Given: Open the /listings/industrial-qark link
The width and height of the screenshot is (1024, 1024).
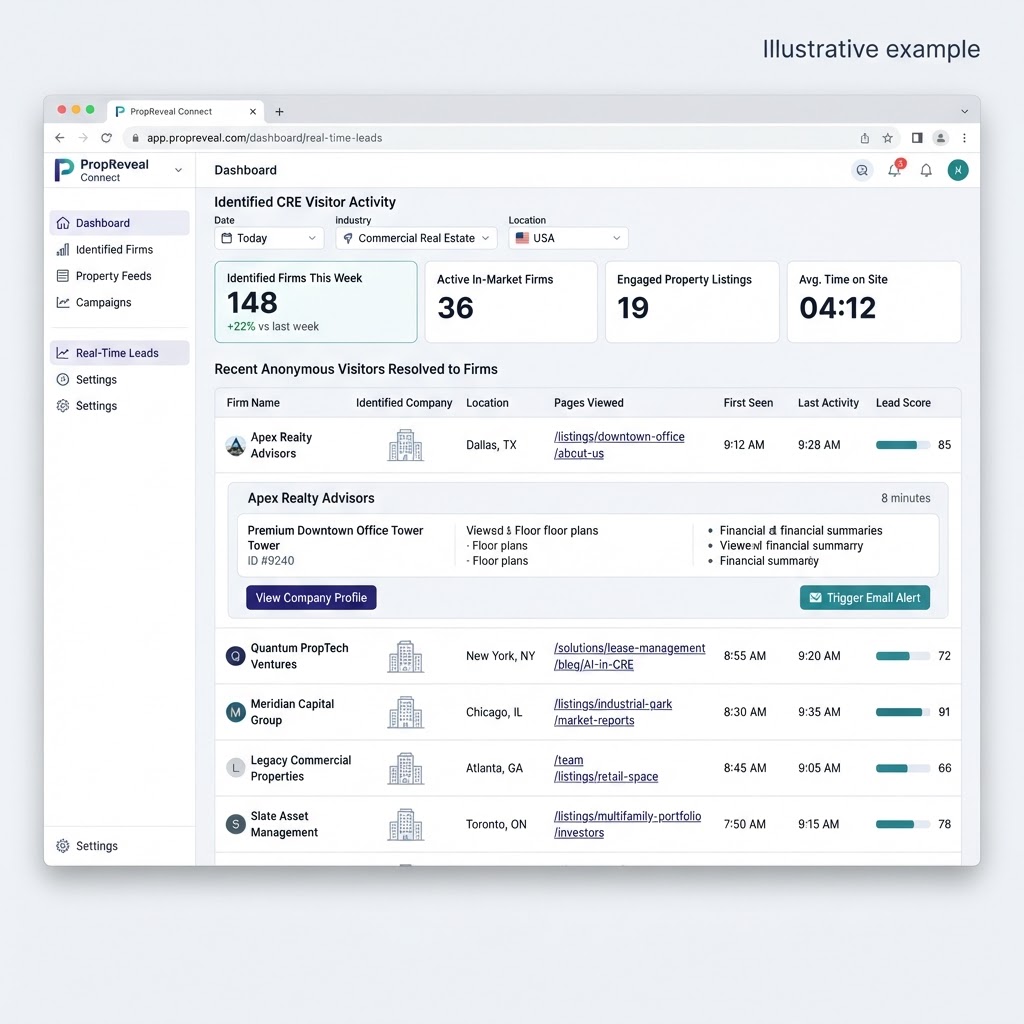Looking at the screenshot, I should (613, 704).
